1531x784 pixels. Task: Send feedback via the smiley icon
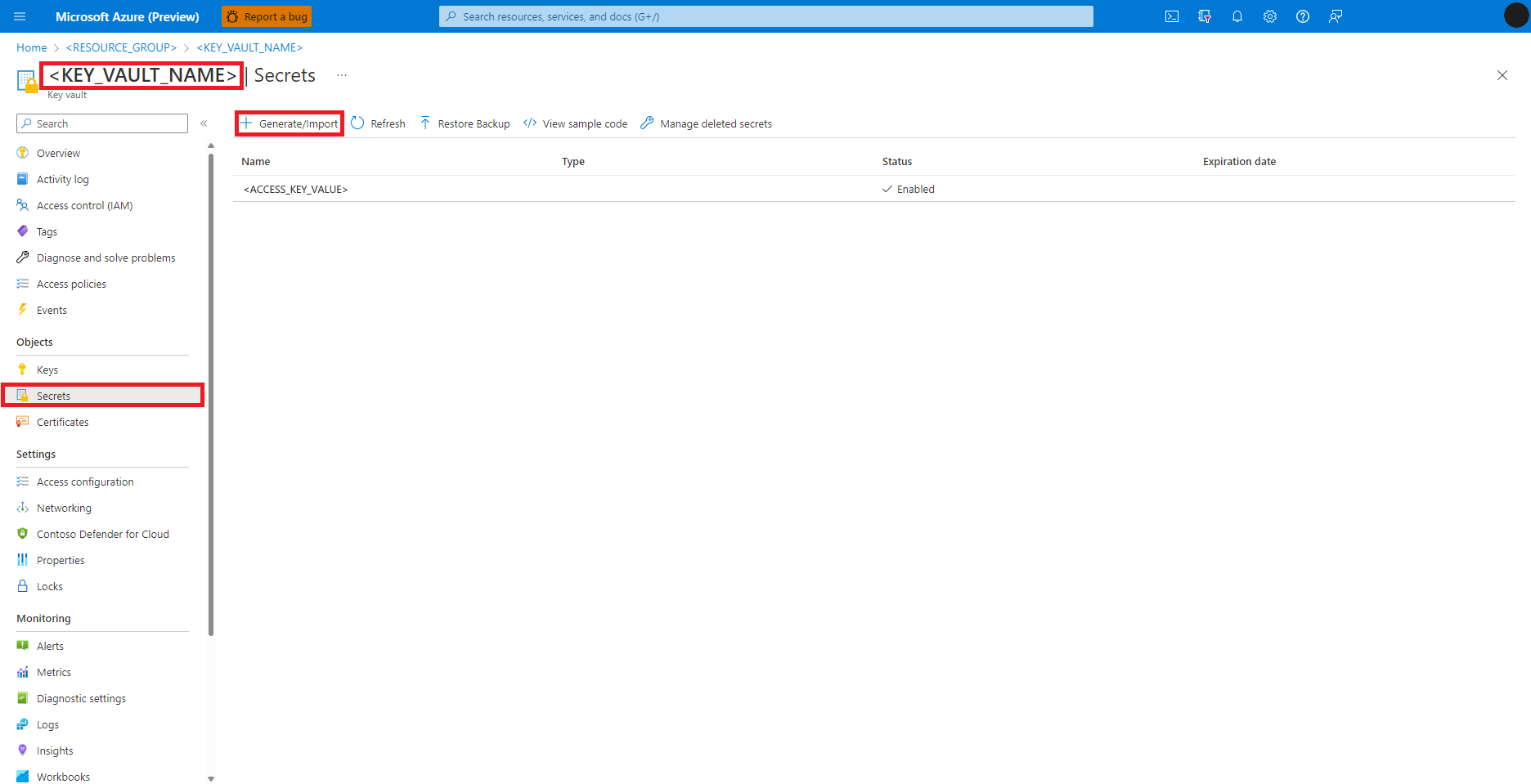(1336, 16)
